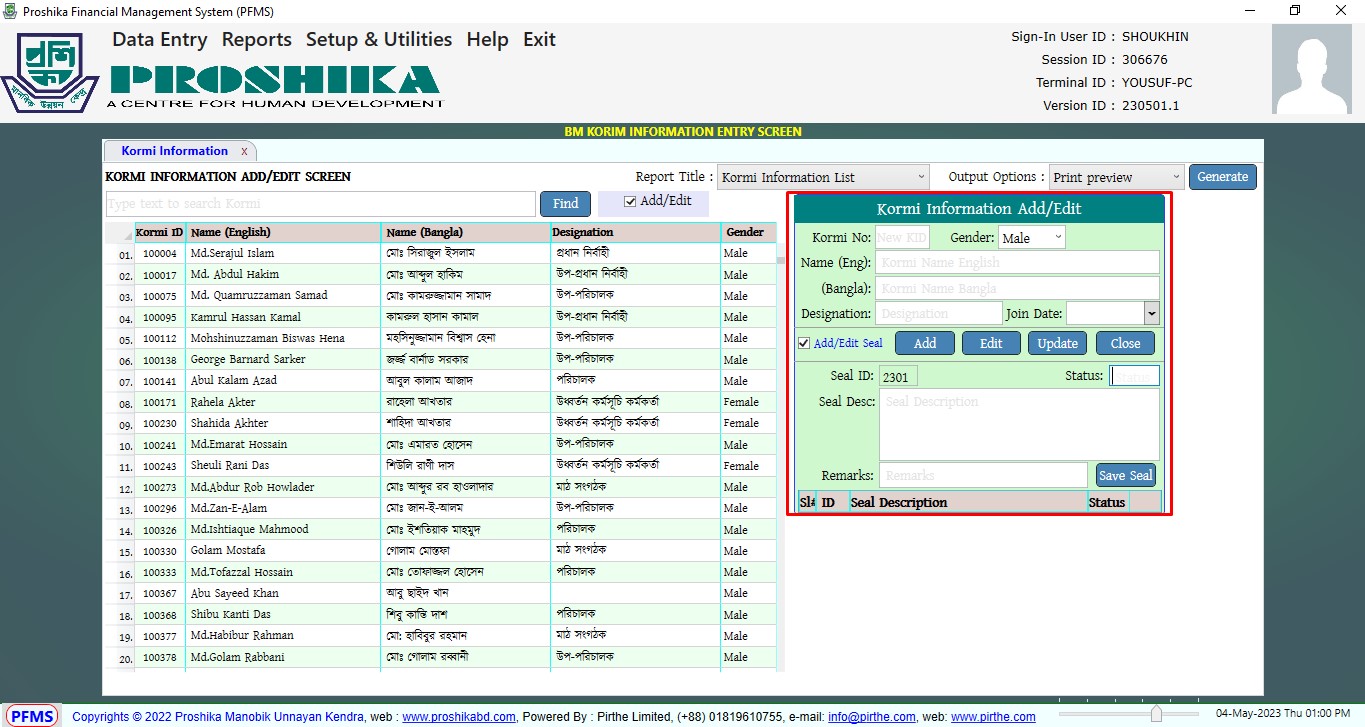This screenshot has height=727, width=1365.
Task: Click the Update button
Action: [1058, 343]
